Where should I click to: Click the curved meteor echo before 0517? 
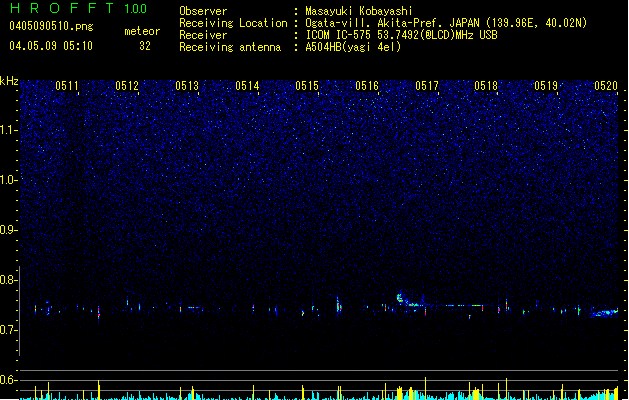click(410, 301)
